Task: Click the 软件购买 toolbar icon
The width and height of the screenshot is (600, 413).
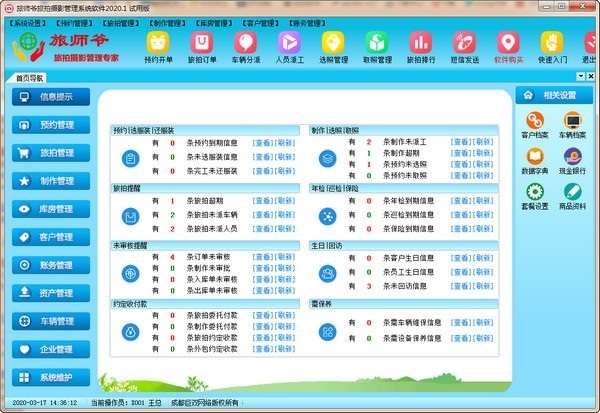Action: [x=509, y=47]
